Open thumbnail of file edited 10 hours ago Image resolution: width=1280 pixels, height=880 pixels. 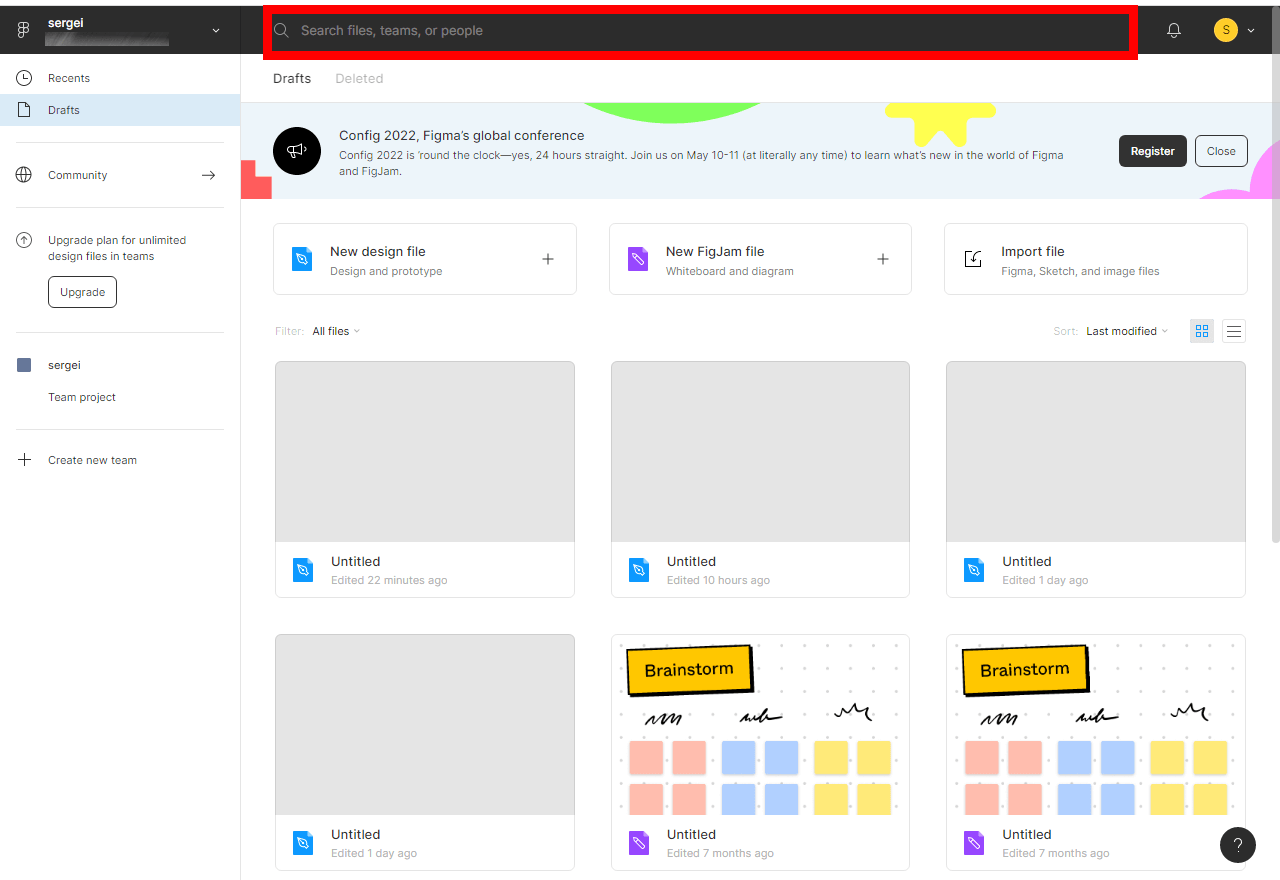[x=760, y=452]
